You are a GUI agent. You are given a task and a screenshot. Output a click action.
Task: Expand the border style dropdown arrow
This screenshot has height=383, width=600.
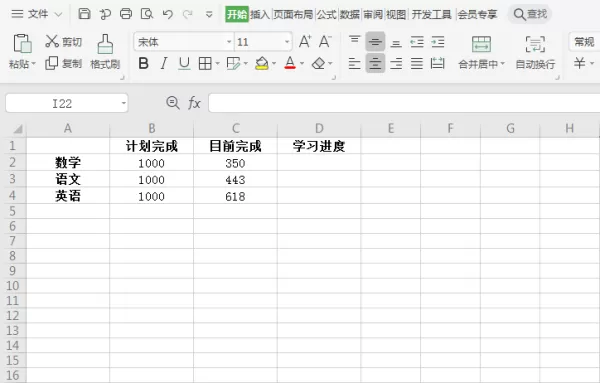click(217, 64)
